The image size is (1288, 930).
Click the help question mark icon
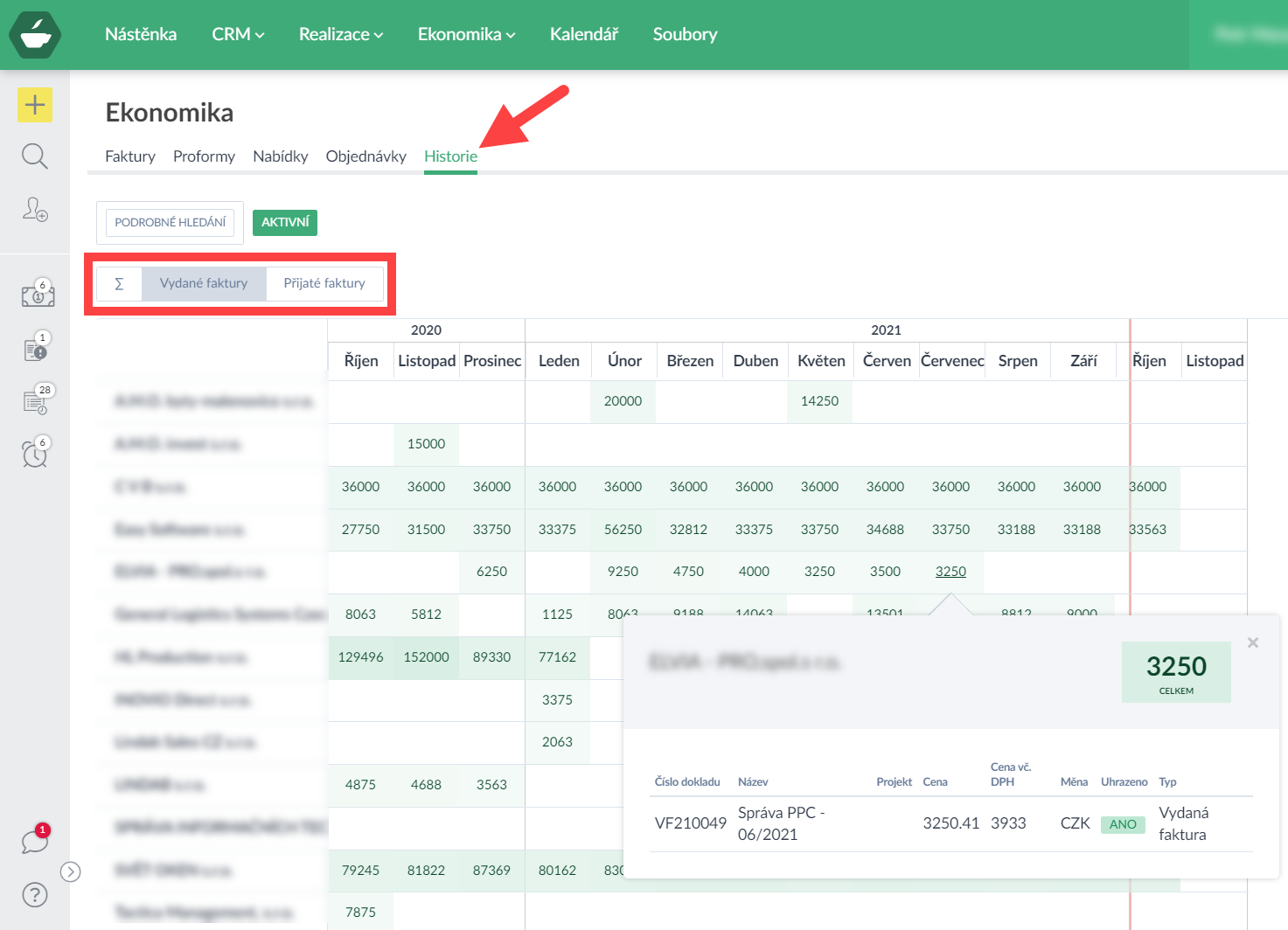(35, 895)
